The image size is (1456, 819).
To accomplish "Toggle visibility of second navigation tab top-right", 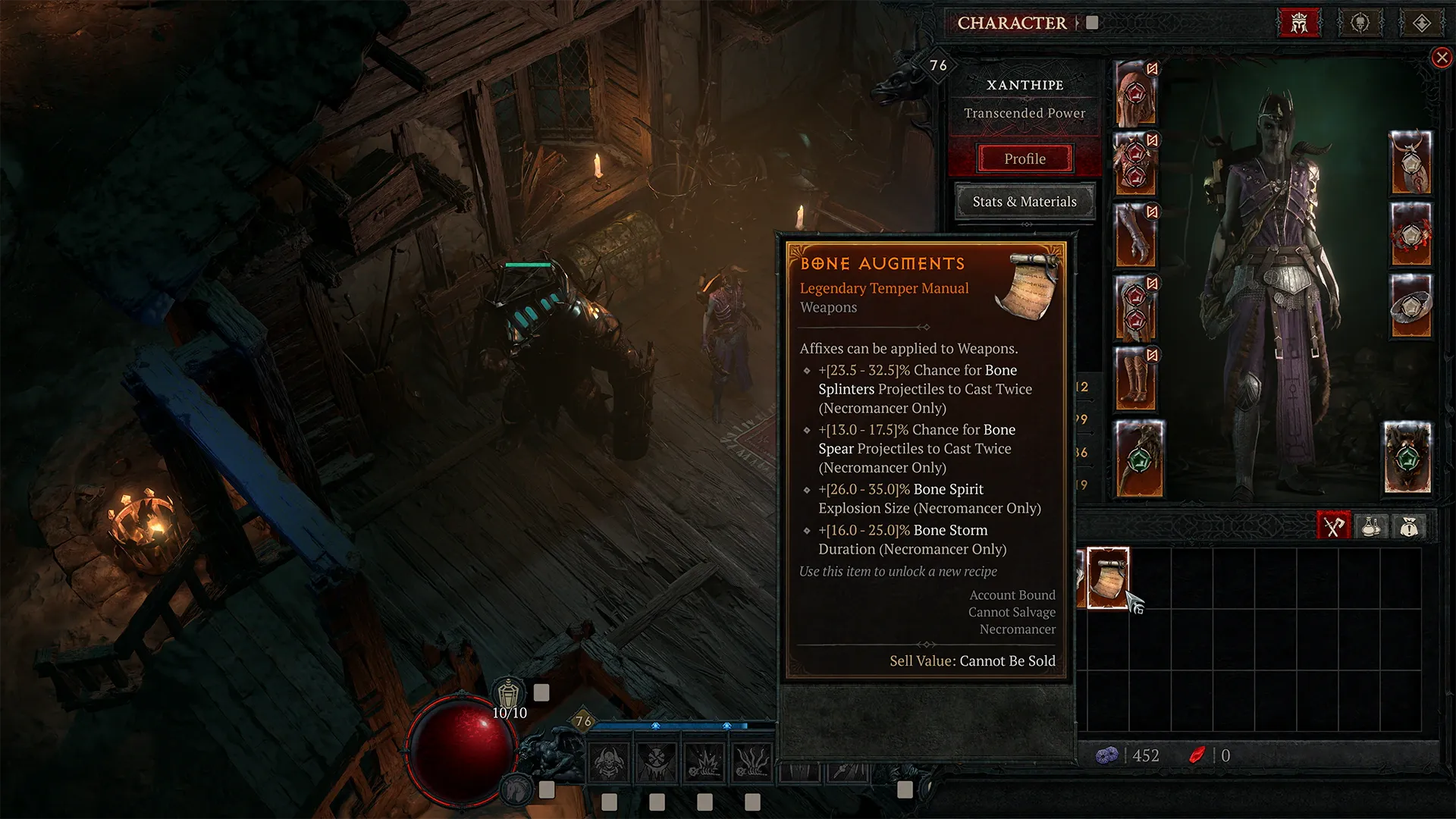I will 1362,22.
